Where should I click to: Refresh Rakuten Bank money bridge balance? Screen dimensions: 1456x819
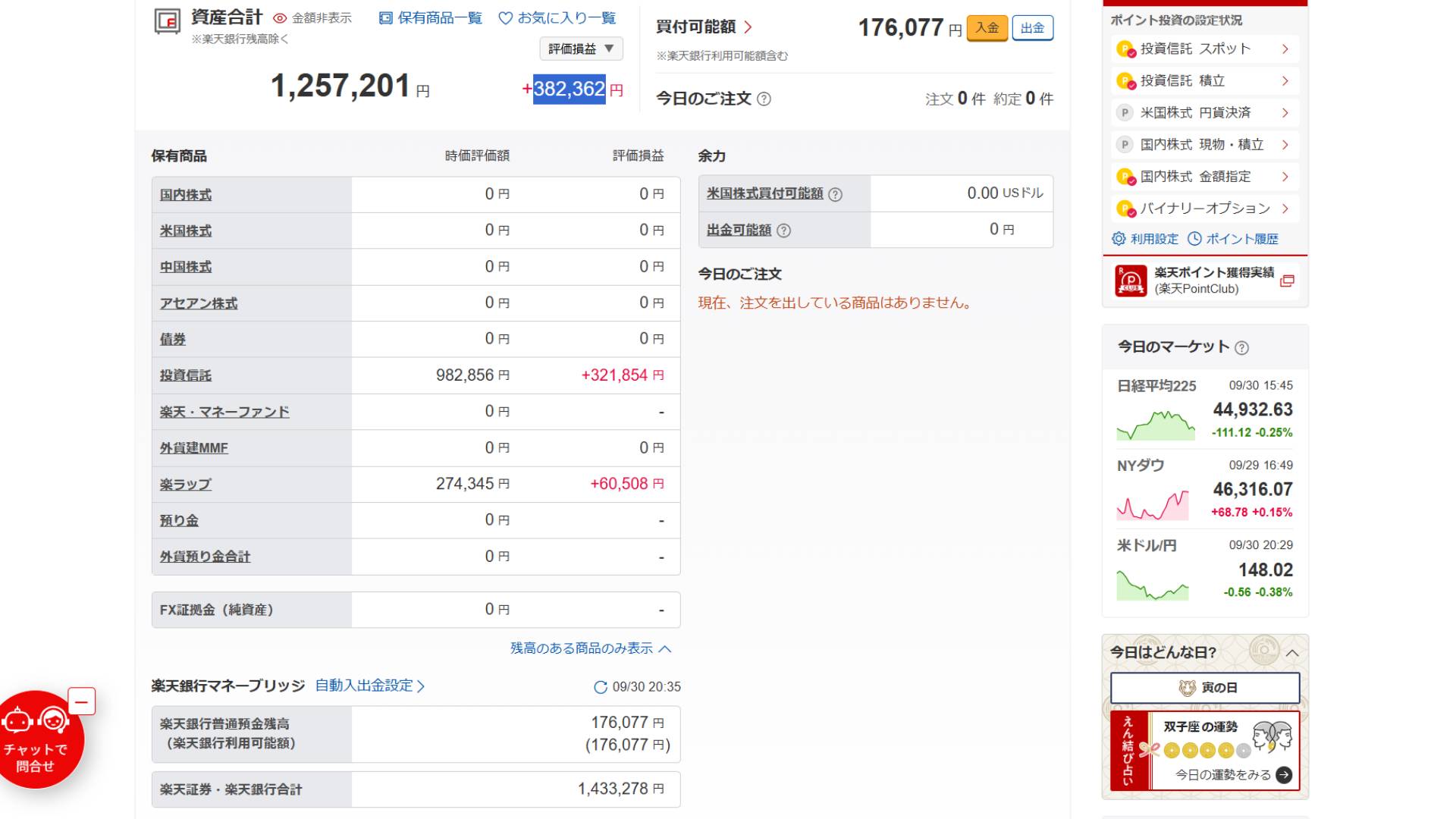click(601, 687)
